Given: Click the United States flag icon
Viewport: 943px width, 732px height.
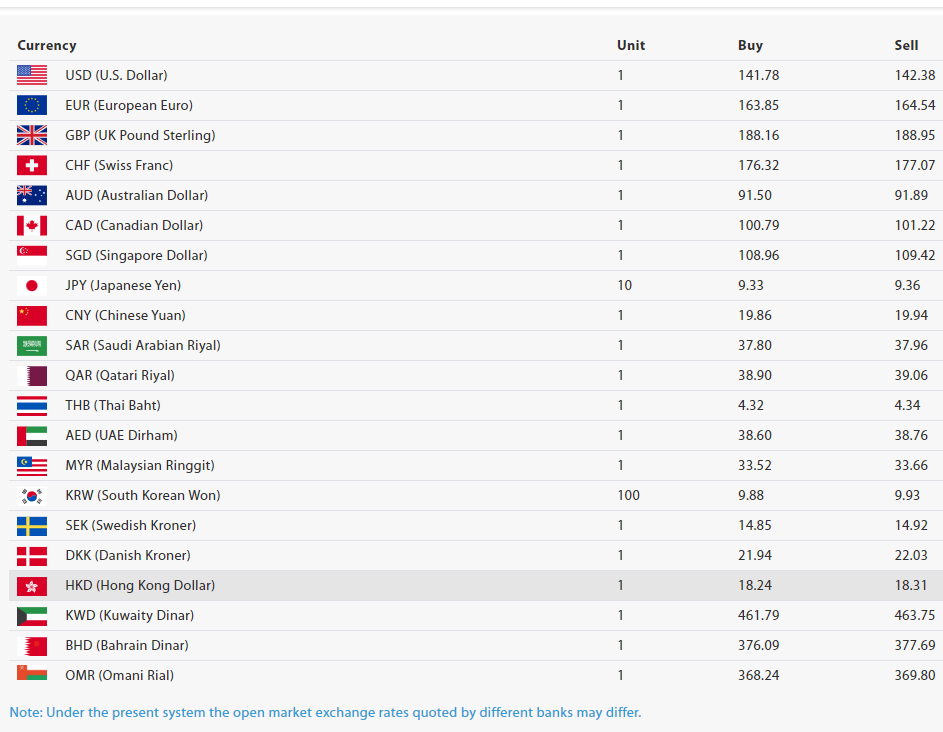Looking at the screenshot, I should [x=32, y=75].
